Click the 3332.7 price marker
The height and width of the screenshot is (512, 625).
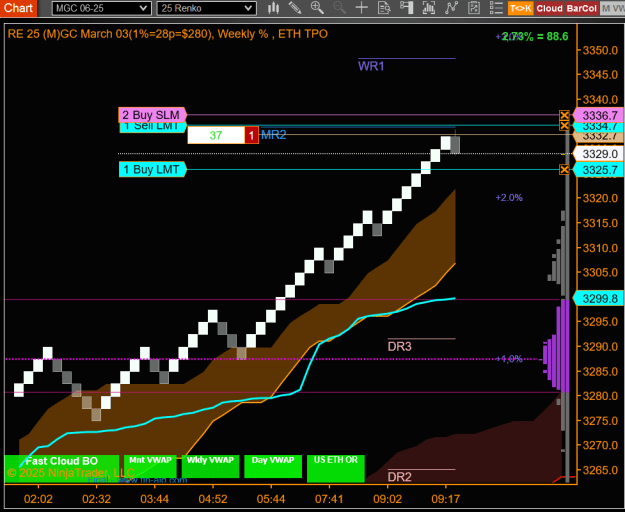click(598, 137)
